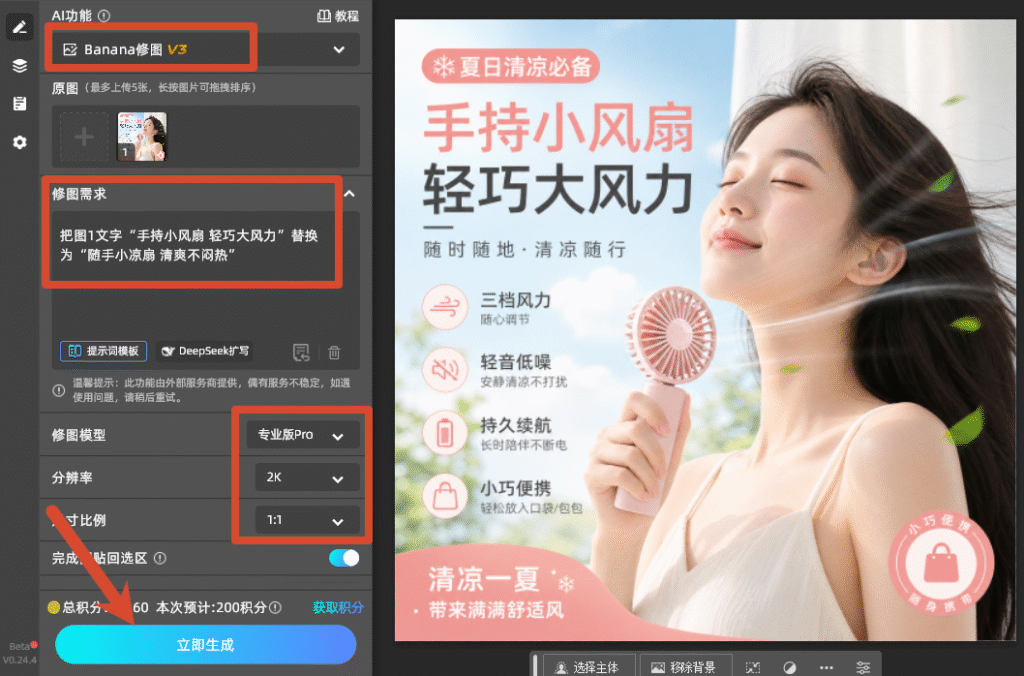This screenshot has height=676, width=1024.
Task: Select the edit pencil icon in sidebar
Action: click(20, 27)
